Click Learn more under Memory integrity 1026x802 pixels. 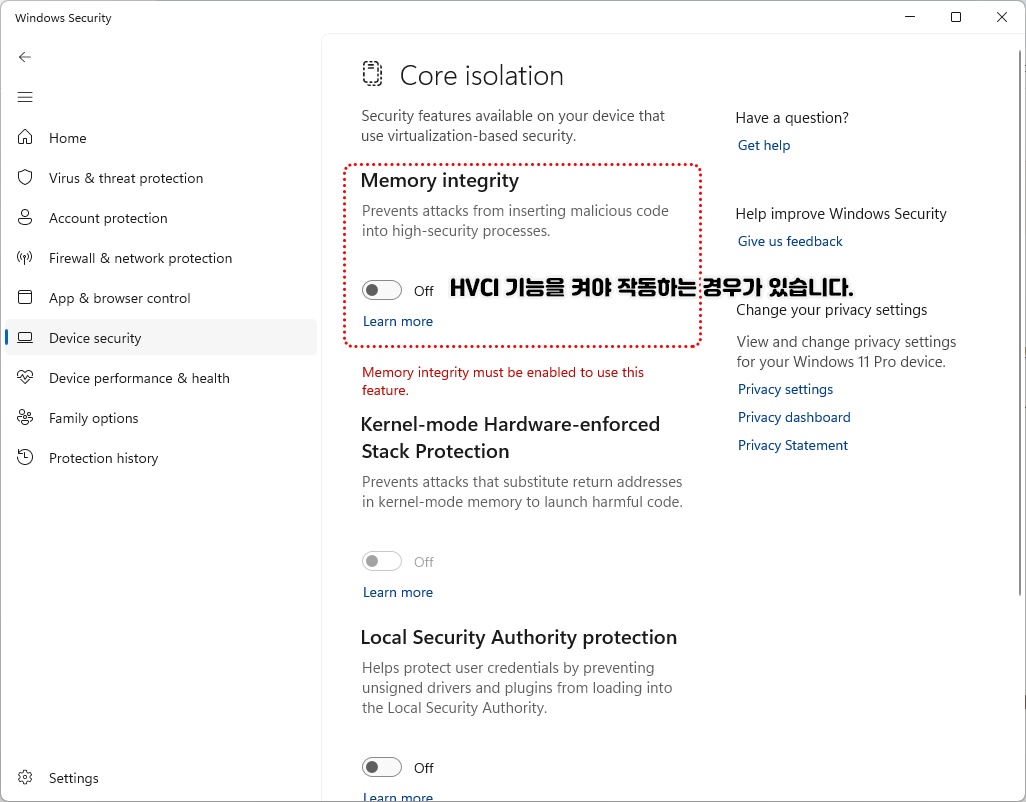click(x=398, y=321)
